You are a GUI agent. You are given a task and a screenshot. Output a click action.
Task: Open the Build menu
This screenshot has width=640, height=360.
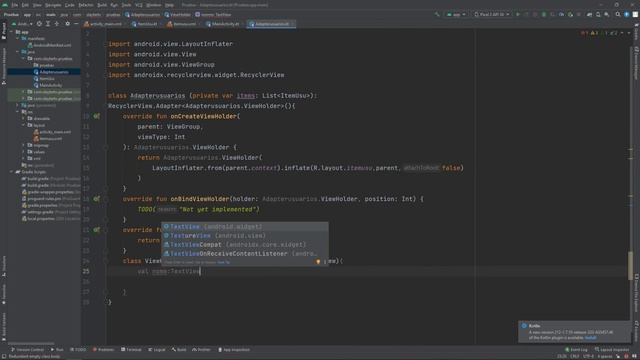point(102,5)
